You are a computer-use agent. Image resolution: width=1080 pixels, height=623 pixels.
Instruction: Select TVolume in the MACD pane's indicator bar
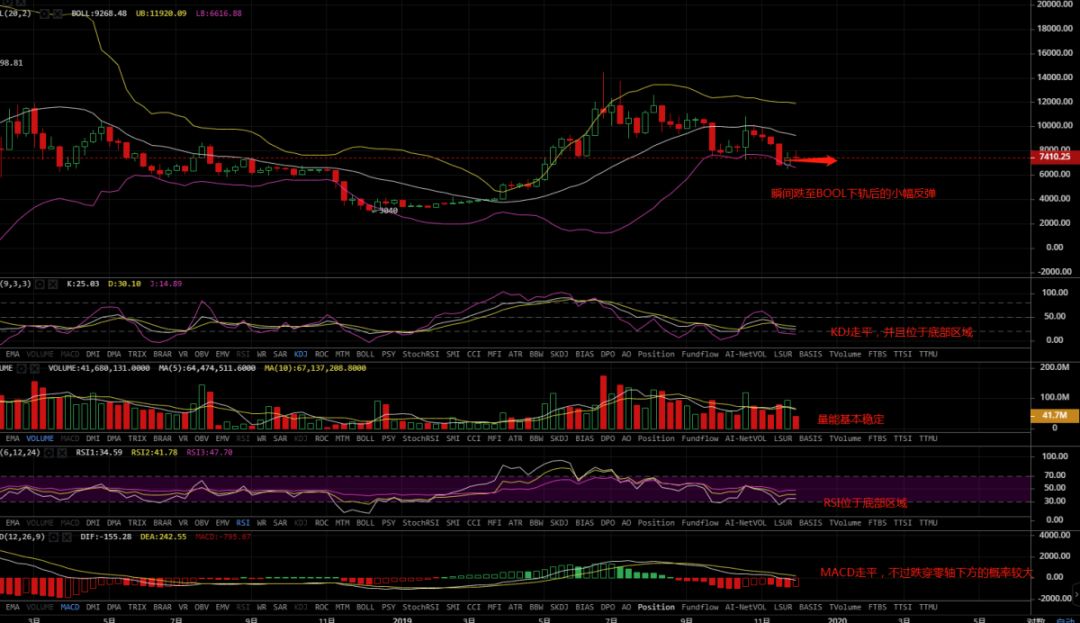click(845, 607)
